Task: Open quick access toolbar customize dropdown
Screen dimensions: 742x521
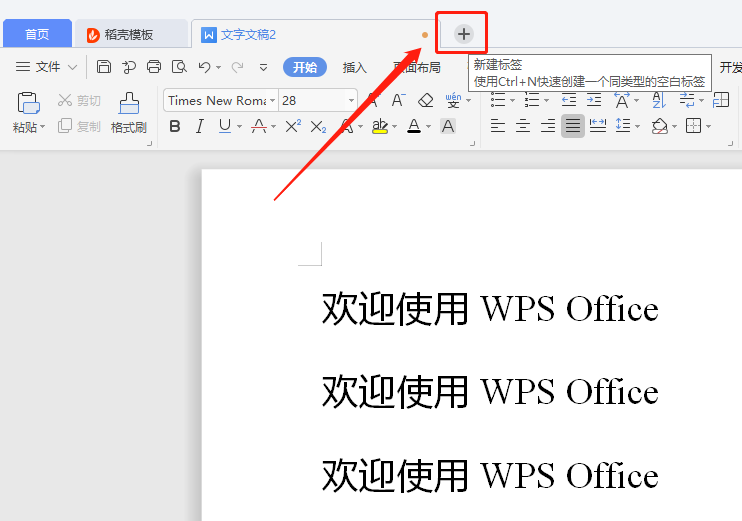Action: click(263, 67)
